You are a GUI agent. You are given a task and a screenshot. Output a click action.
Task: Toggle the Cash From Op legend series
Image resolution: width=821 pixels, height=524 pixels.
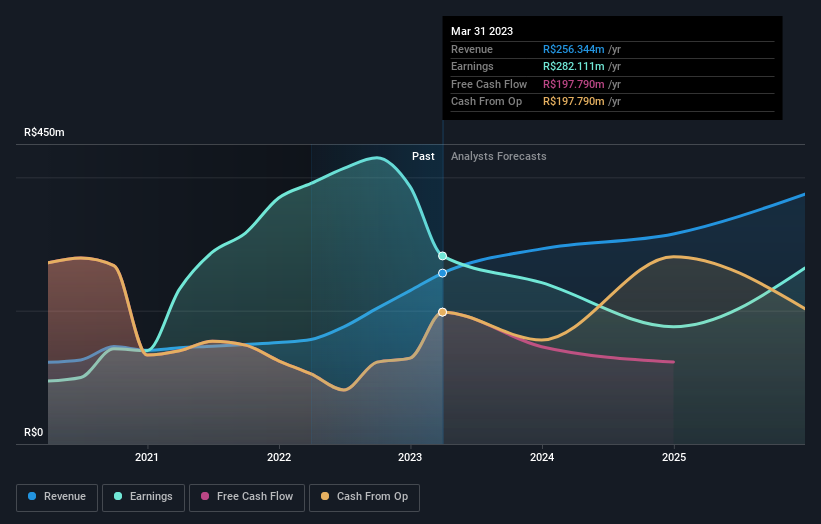point(364,497)
